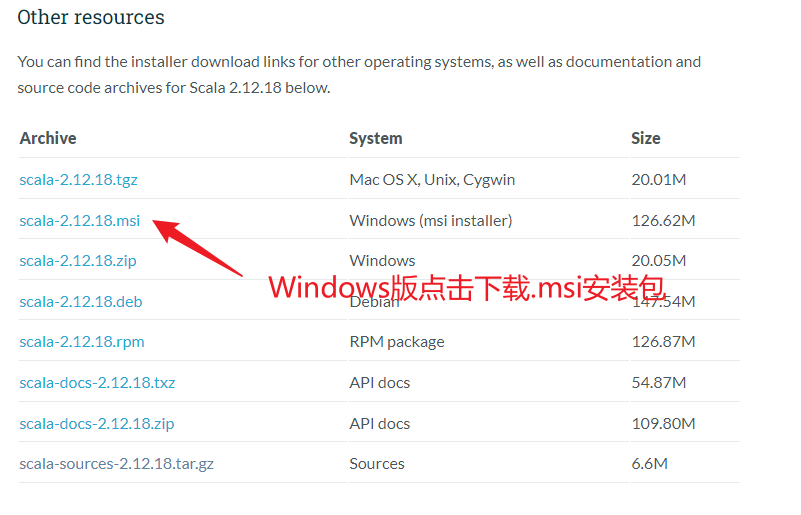Image resolution: width=801 pixels, height=515 pixels.
Task: Download the scala-2.12.18.tgz archive
Action: 78,180
